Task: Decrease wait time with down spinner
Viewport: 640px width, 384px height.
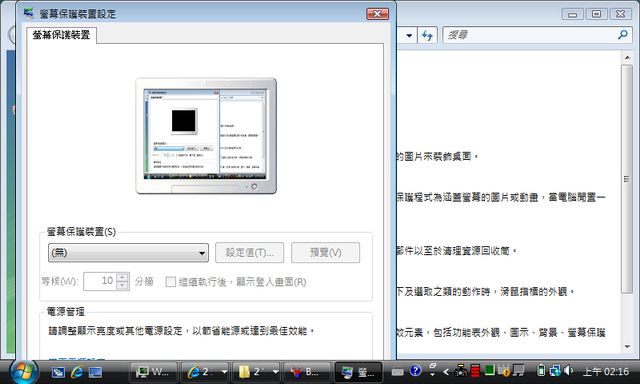Action: pyautogui.click(x=122, y=286)
